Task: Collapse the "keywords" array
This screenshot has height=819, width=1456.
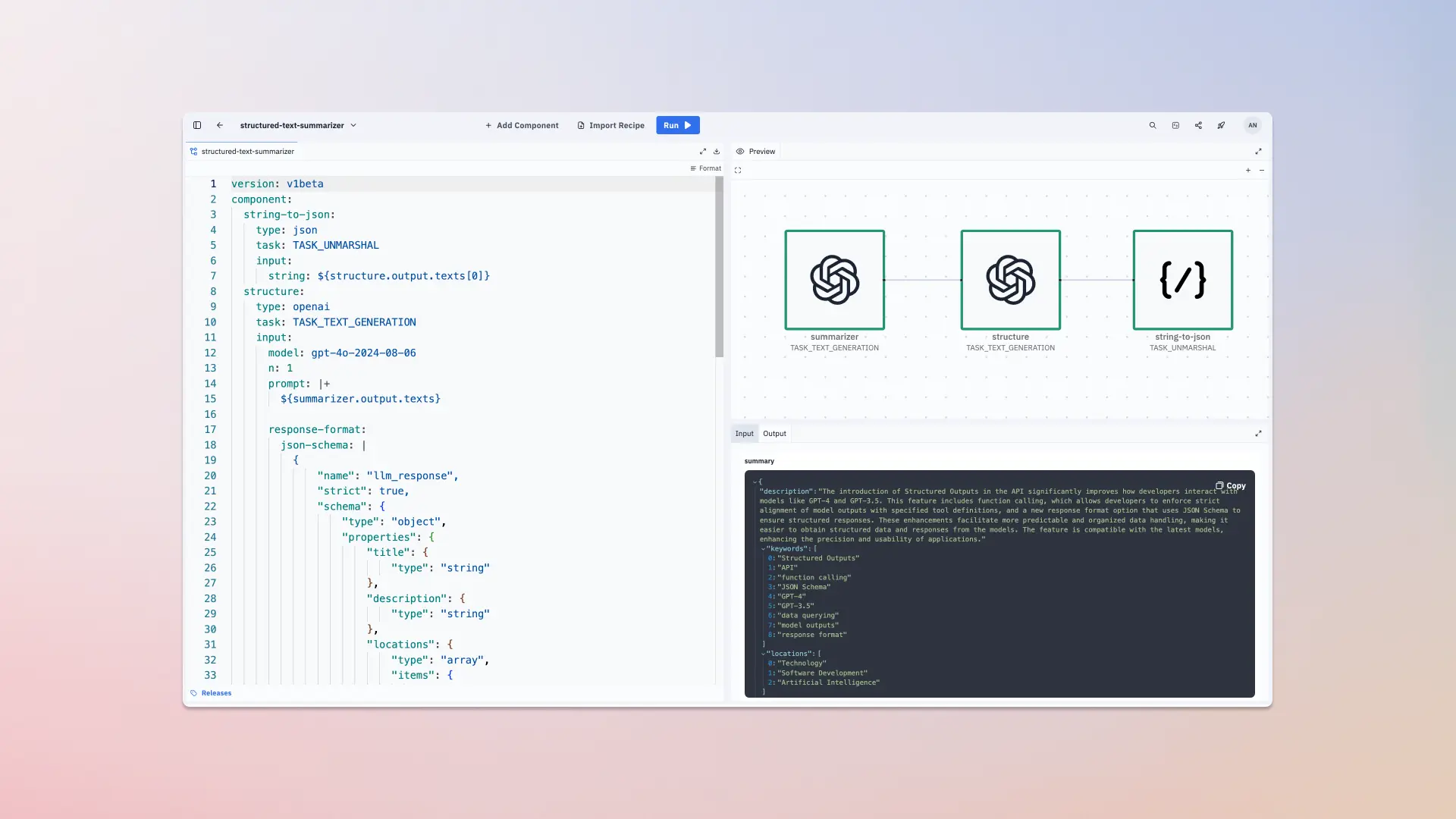Action: [x=763, y=549]
